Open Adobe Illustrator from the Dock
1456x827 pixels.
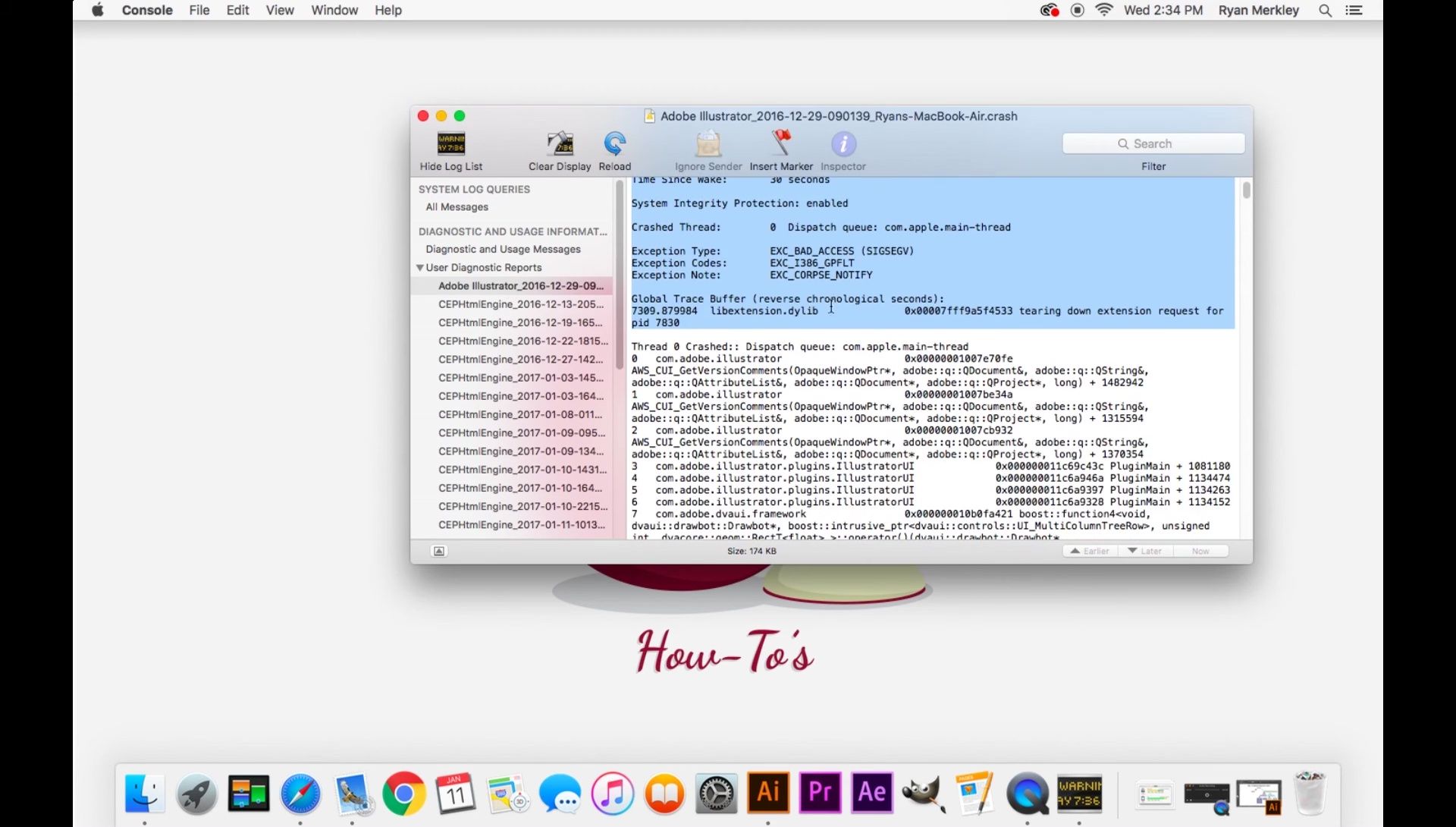pyautogui.click(x=768, y=793)
